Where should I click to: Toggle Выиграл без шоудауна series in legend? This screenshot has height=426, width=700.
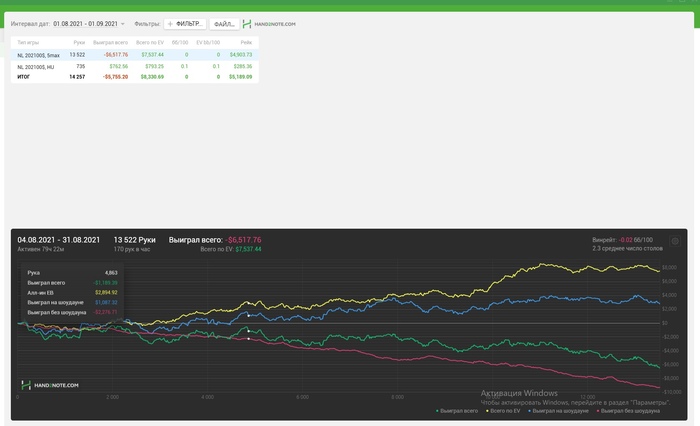coord(628,411)
